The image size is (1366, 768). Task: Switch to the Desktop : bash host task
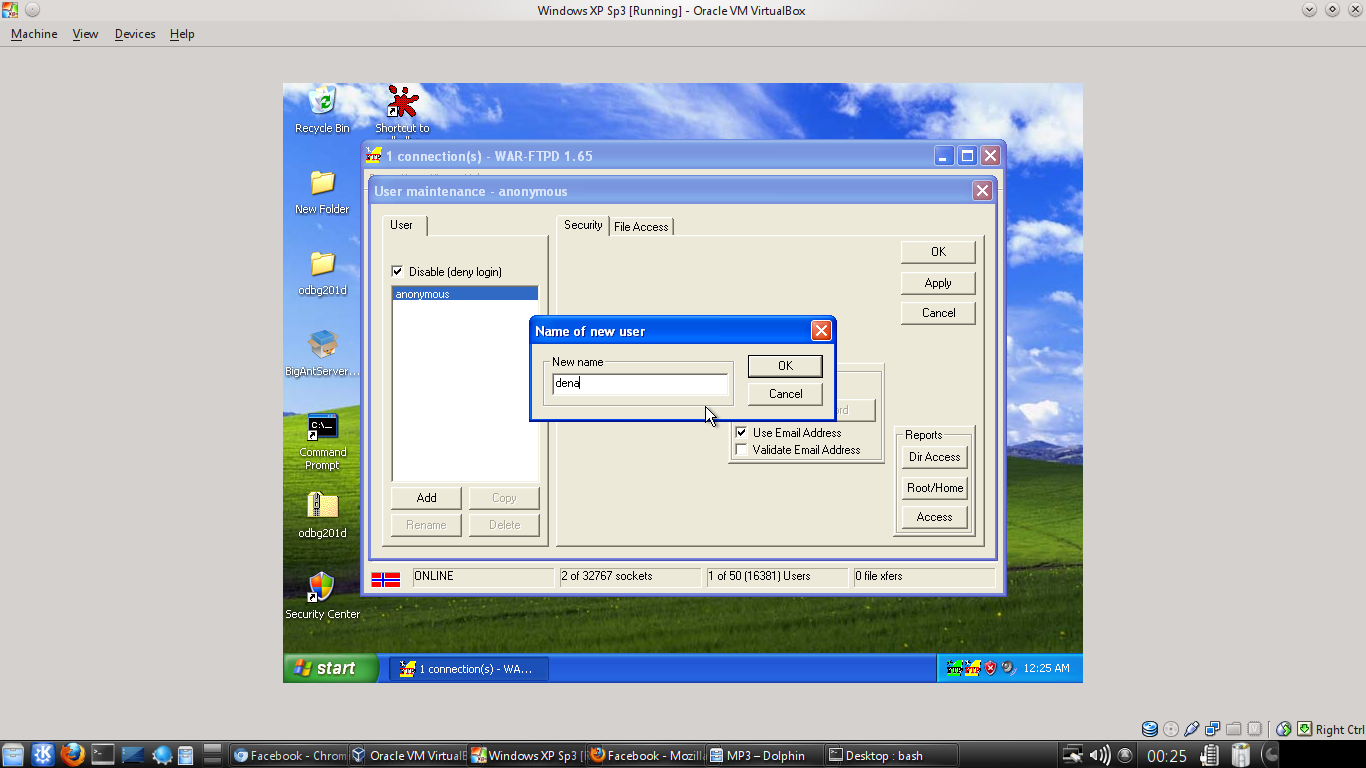(892, 755)
